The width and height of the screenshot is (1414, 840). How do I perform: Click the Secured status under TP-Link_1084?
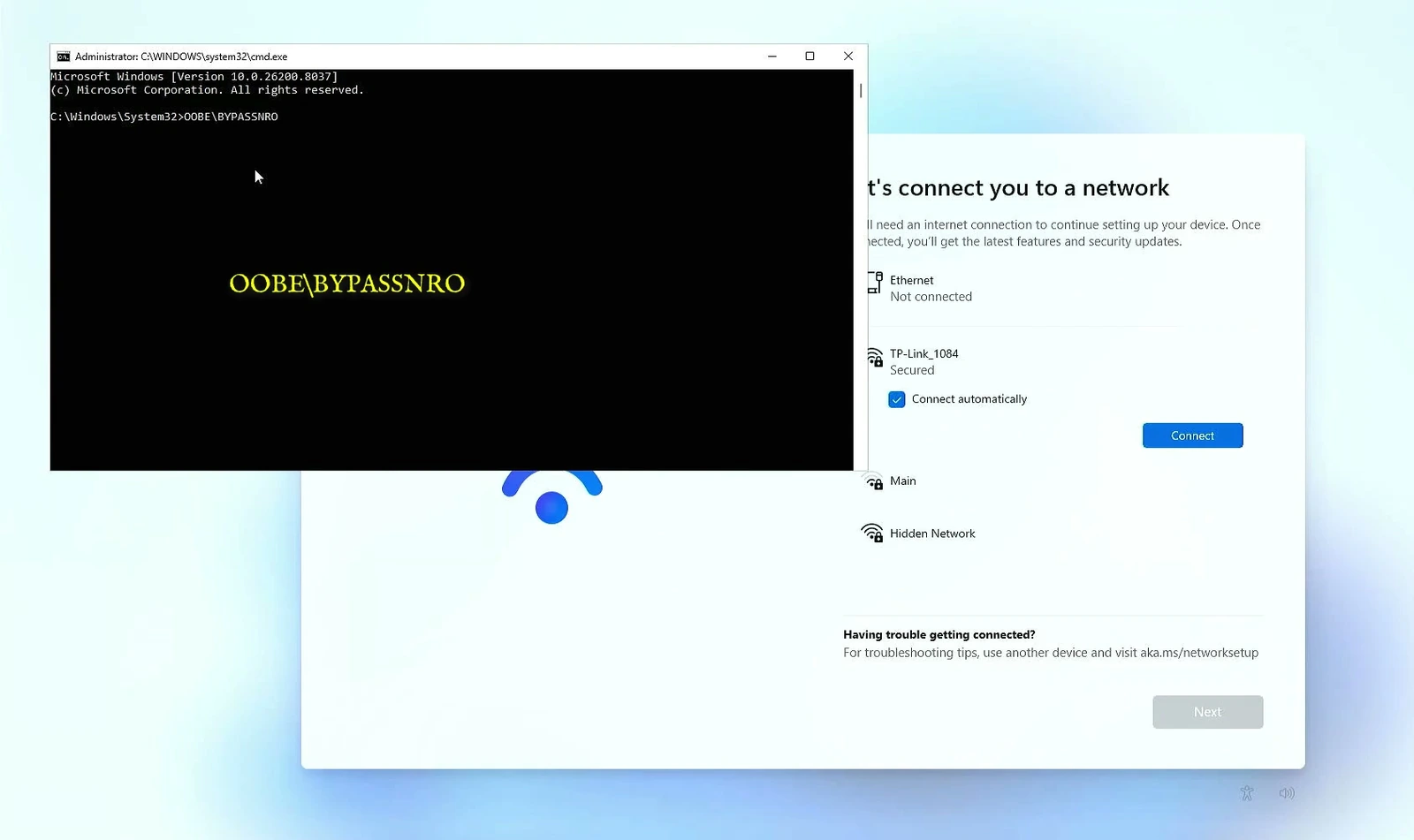(912, 370)
